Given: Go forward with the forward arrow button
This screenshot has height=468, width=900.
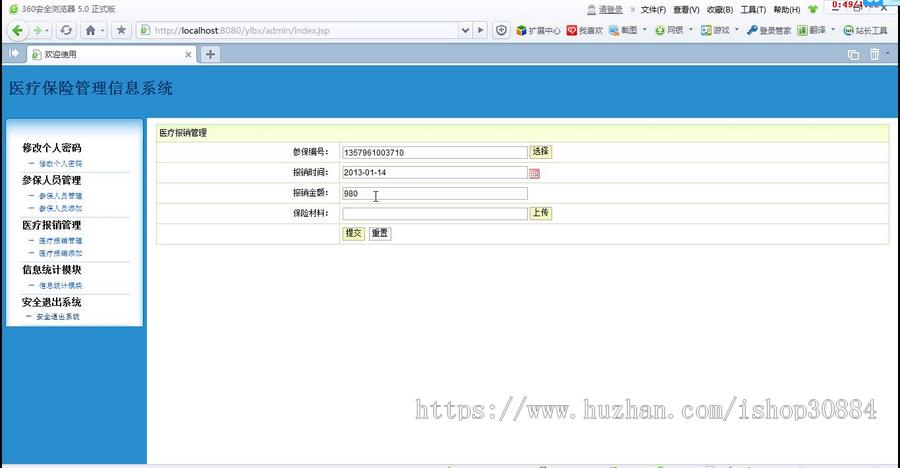Looking at the screenshot, I should [37, 30].
